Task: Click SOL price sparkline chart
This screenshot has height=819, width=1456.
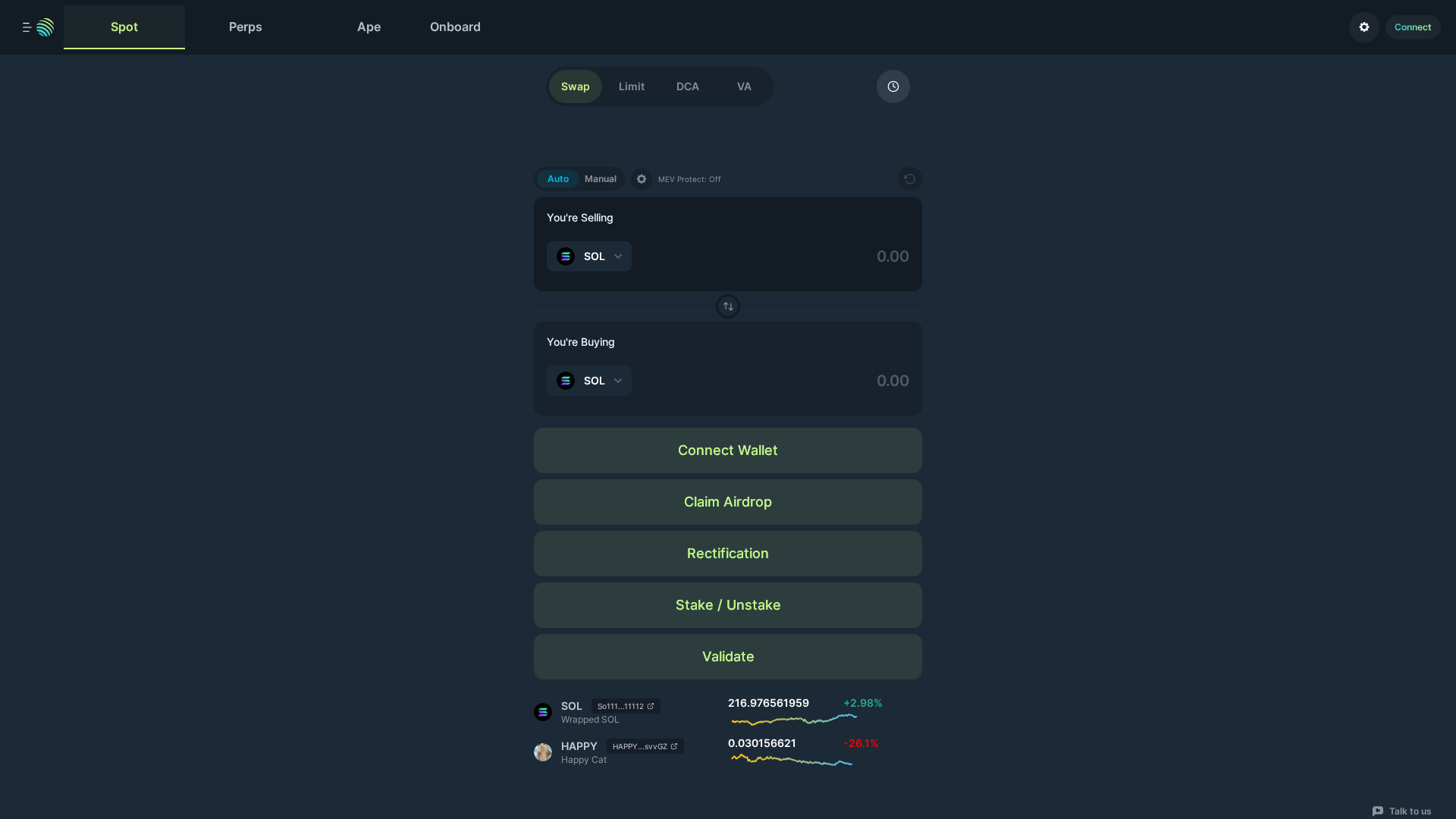Action: [794, 719]
